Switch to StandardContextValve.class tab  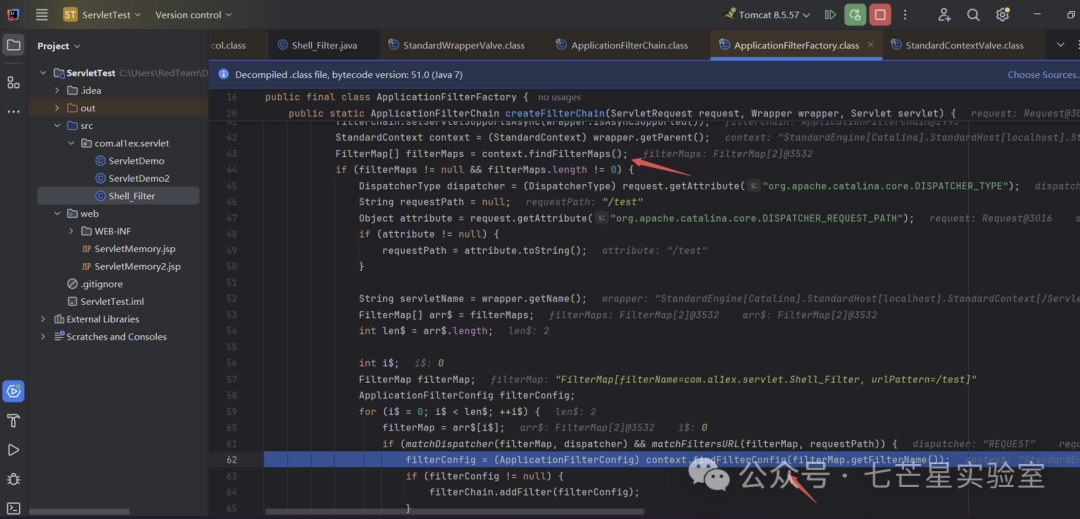(957, 45)
